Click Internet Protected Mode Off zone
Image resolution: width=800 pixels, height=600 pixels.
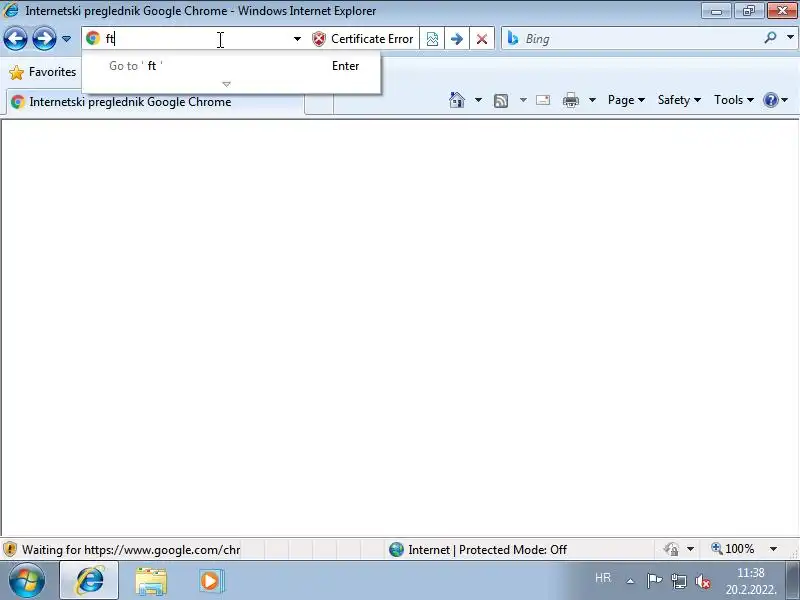click(x=478, y=549)
